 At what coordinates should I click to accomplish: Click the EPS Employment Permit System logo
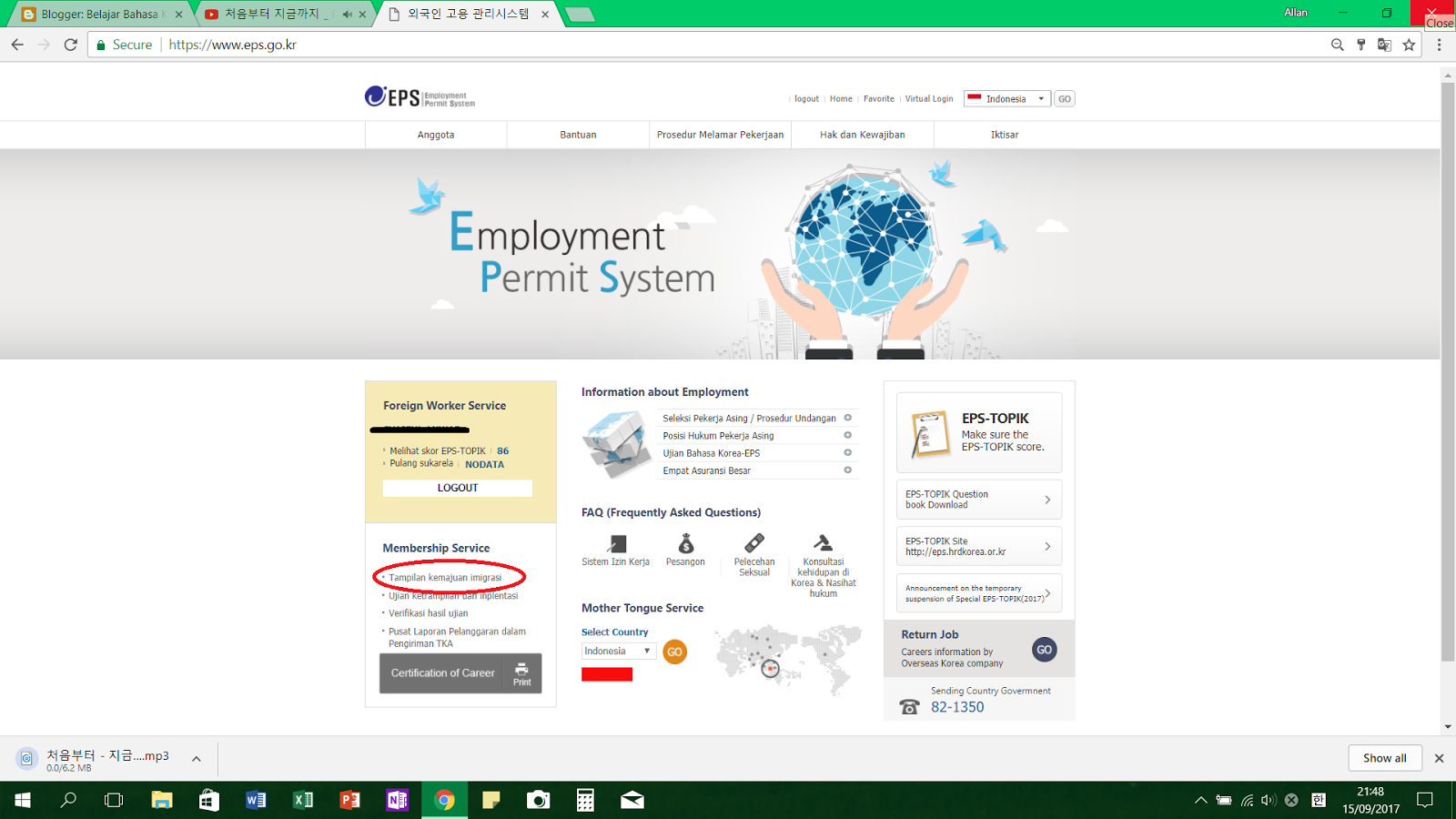click(420, 97)
